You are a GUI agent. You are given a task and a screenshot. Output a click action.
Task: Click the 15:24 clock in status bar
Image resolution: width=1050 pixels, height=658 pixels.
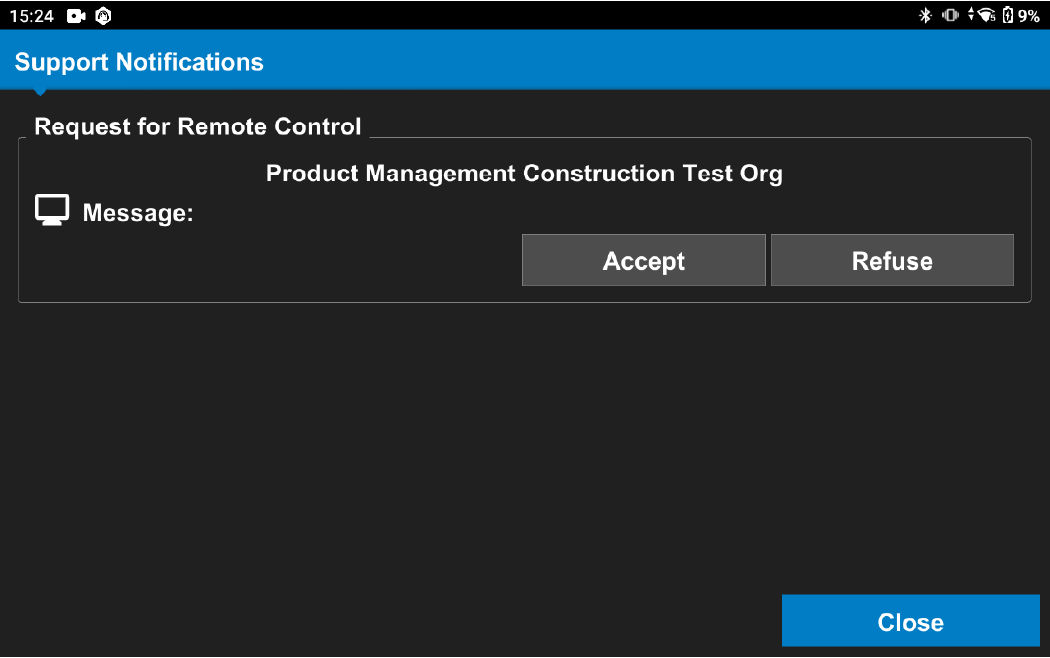coord(31,15)
